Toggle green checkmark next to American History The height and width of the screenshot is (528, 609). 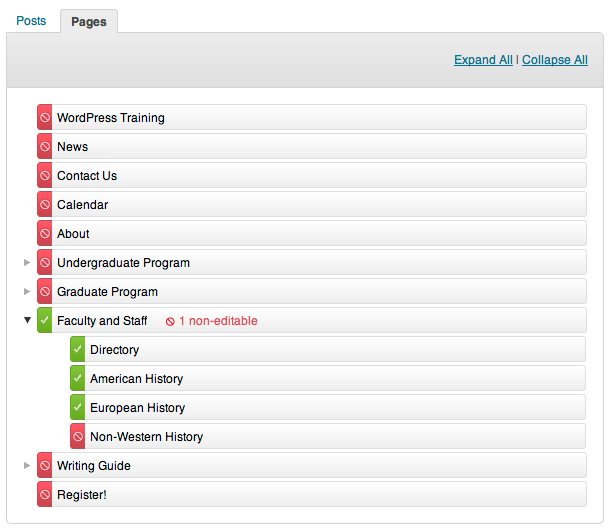point(78,378)
